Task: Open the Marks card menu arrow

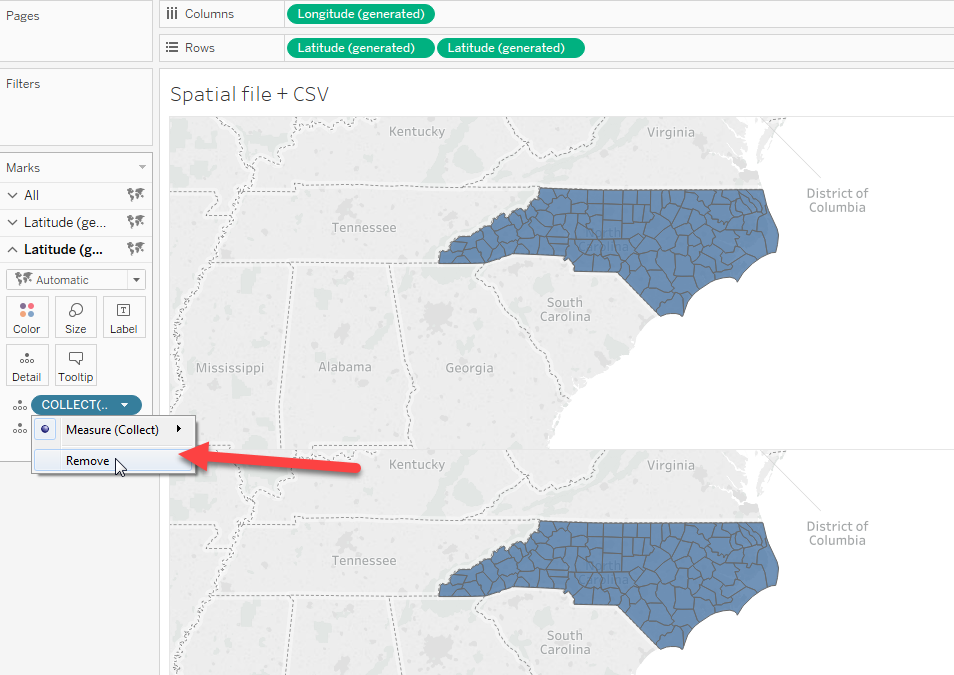Action: tap(142, 168)
